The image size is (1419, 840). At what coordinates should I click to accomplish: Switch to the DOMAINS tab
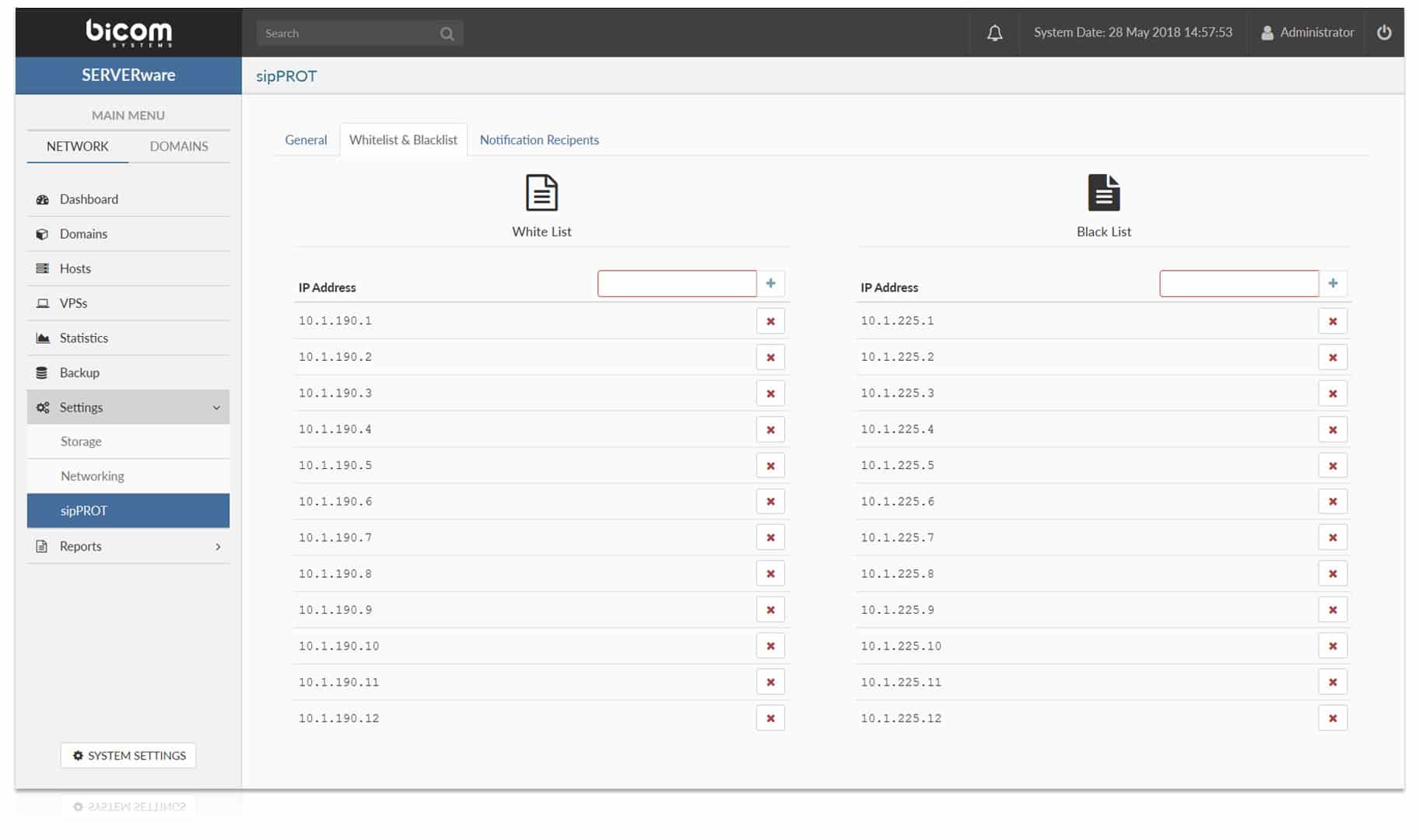tap(179, 146)
